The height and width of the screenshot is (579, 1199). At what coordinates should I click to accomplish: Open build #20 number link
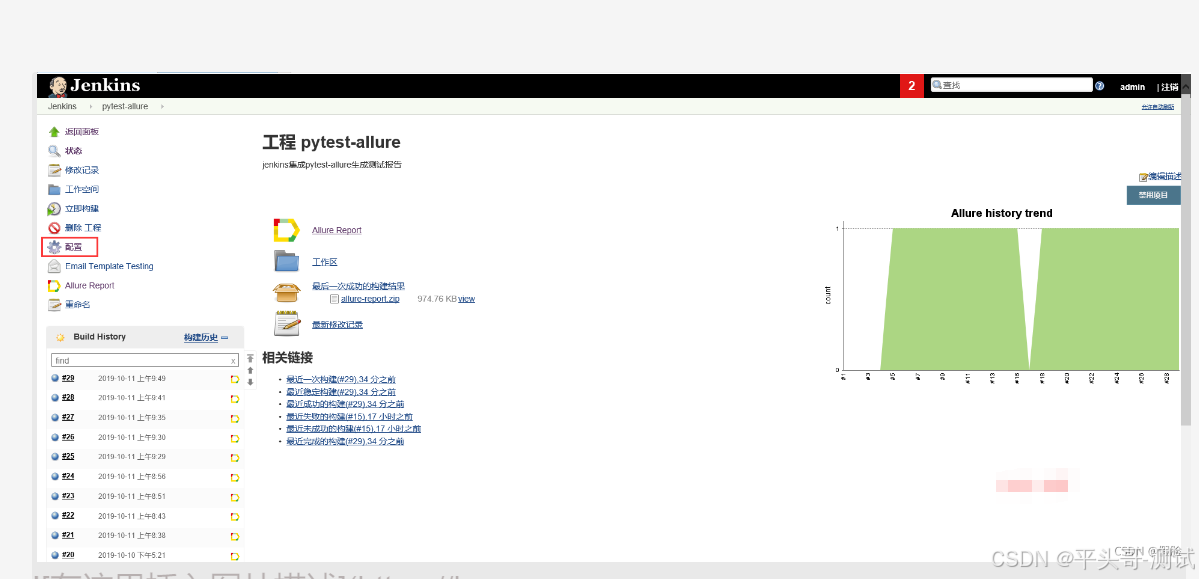click(68, 555)
